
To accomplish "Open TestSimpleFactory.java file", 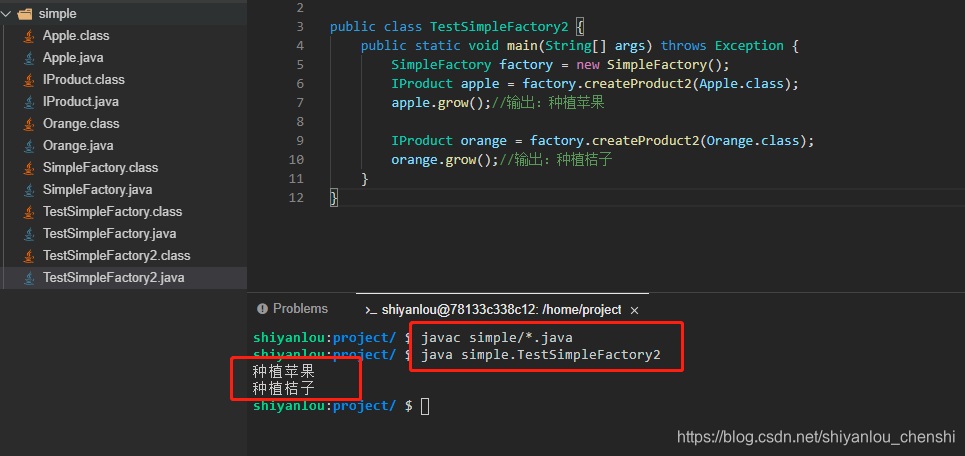I will tap(110, 234).
